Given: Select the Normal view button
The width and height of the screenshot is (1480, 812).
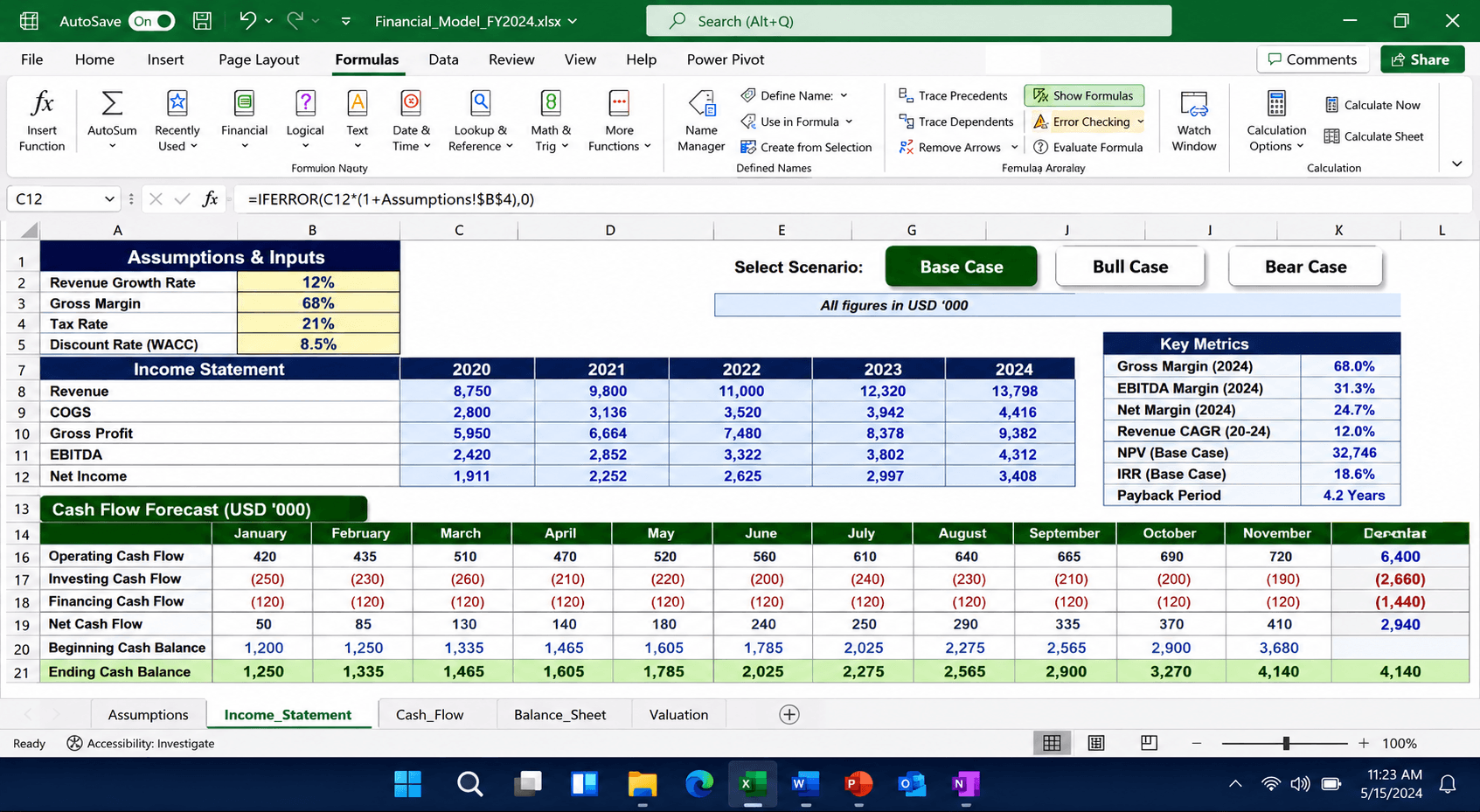Looking at the screenshot, I should click(1052, 743).
